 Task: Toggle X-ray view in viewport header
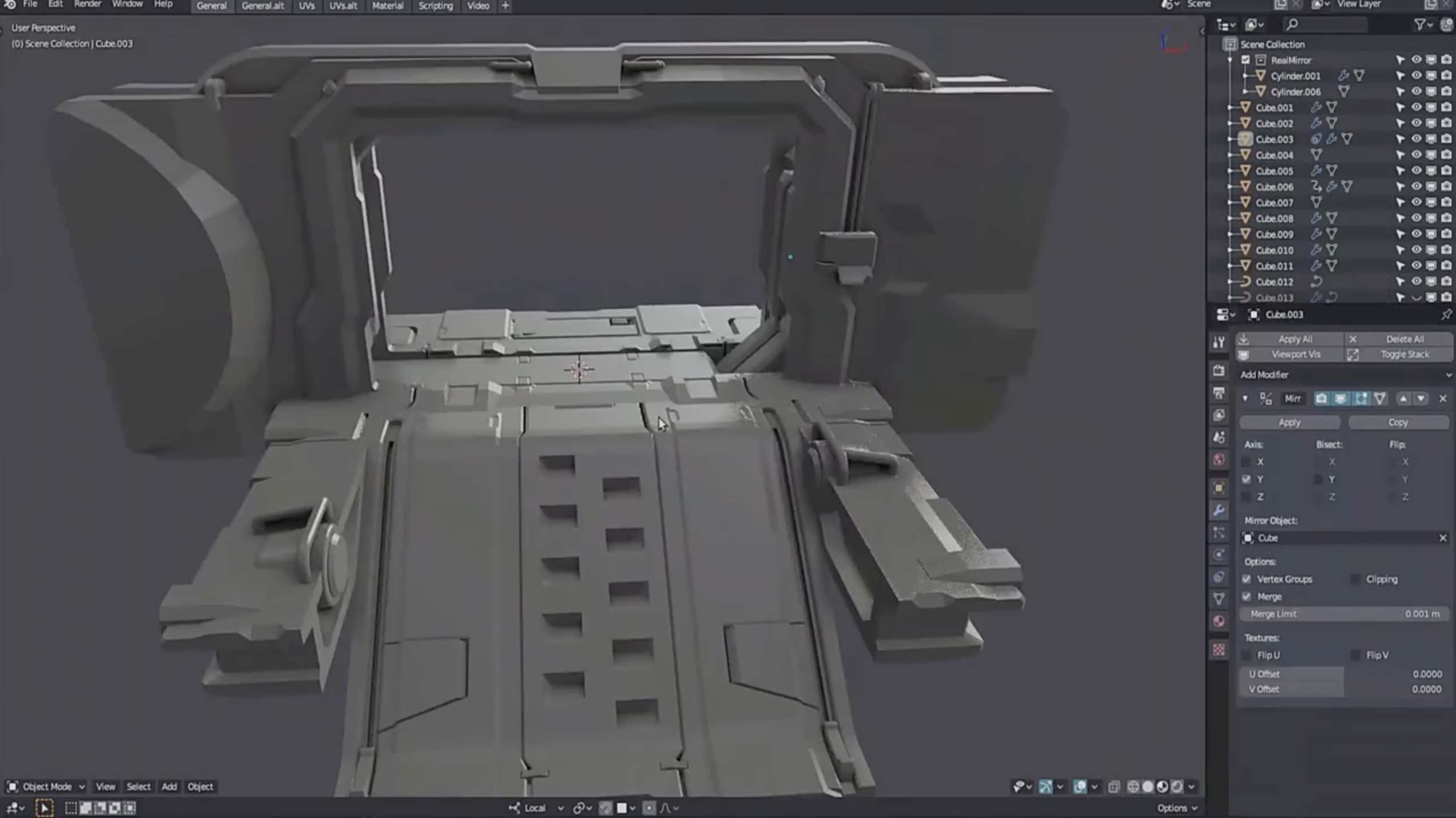tap(1113, 787)
